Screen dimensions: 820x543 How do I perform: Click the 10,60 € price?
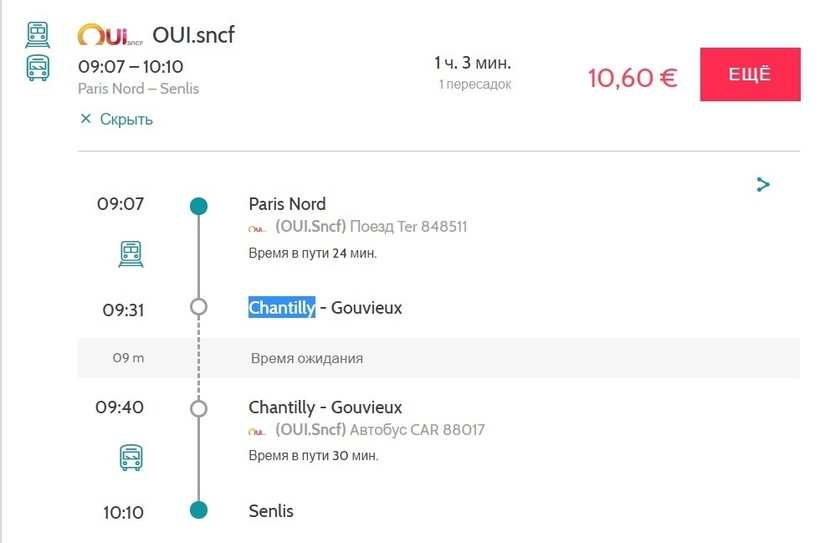pos(632,77)
